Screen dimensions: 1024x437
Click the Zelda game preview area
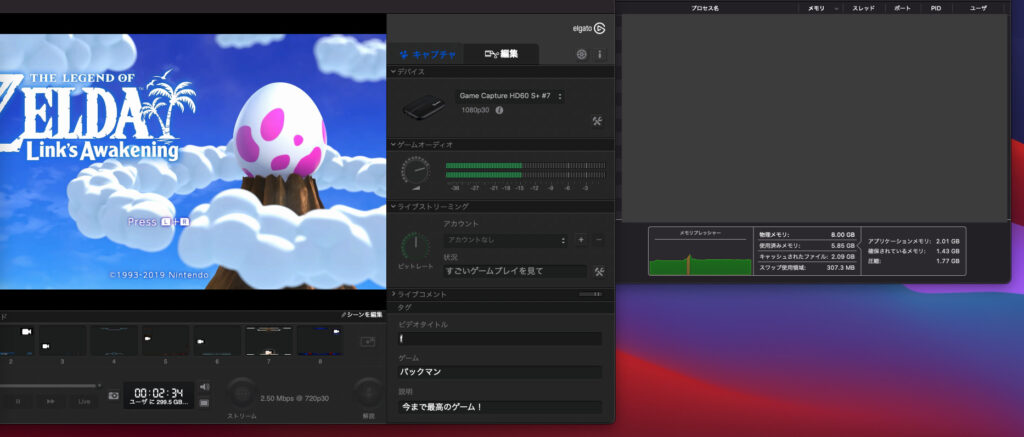193,161
